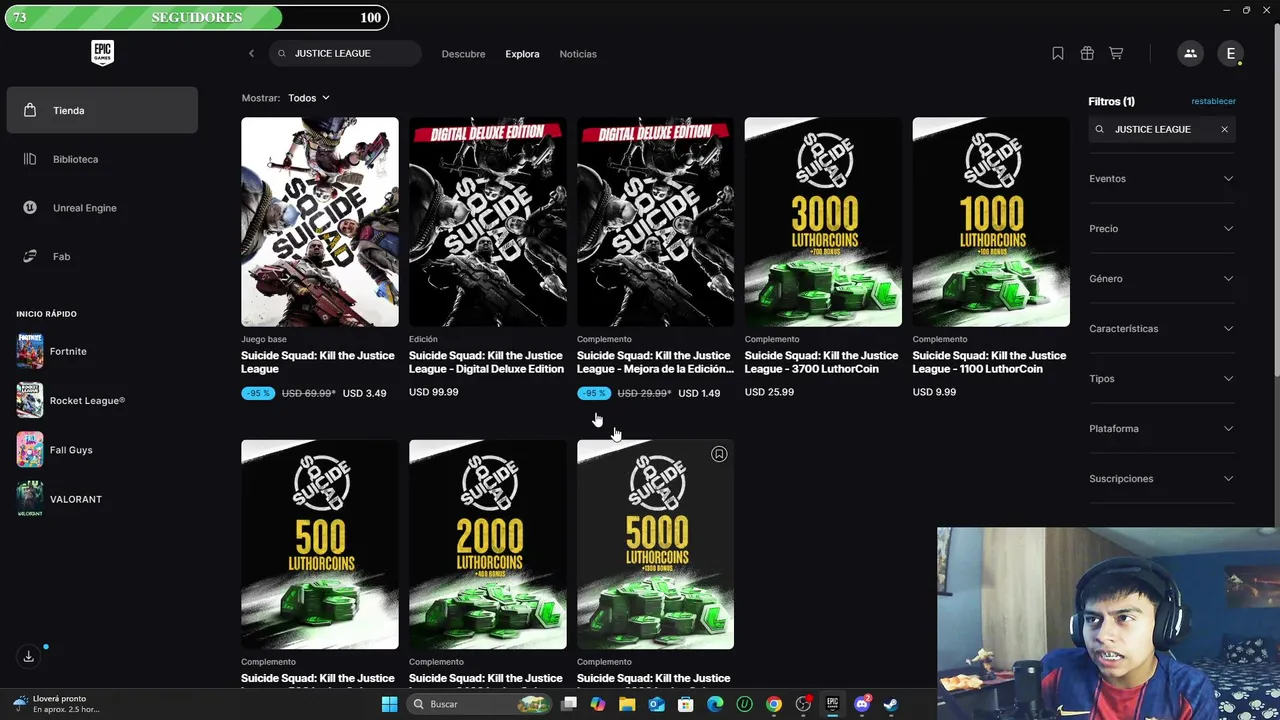Open Task View on taskbar
Viewport: 1280px width, 720px height.
pyautogui.click(x=569, y=704)
